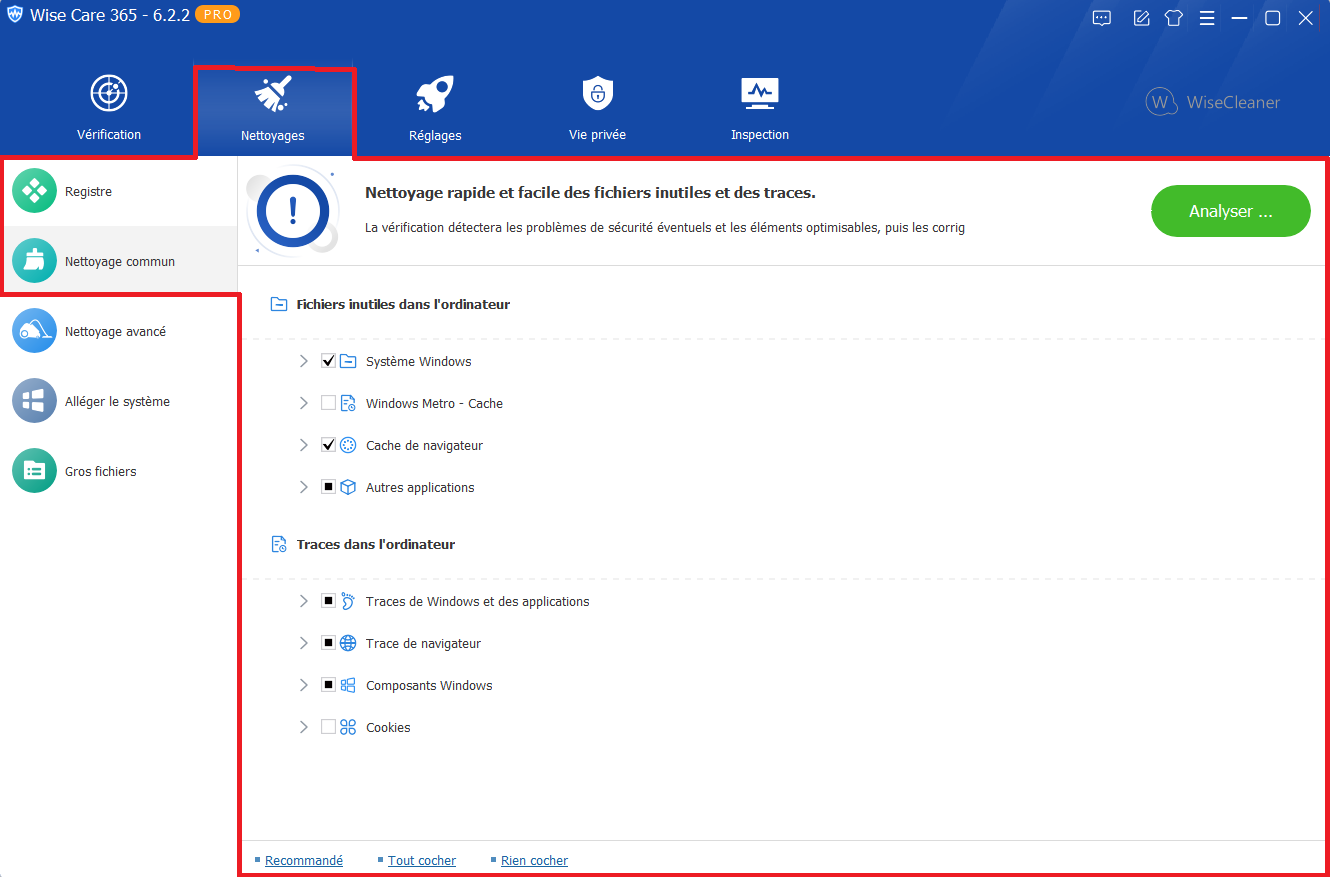Click the PRO badge

coord(217,15)
